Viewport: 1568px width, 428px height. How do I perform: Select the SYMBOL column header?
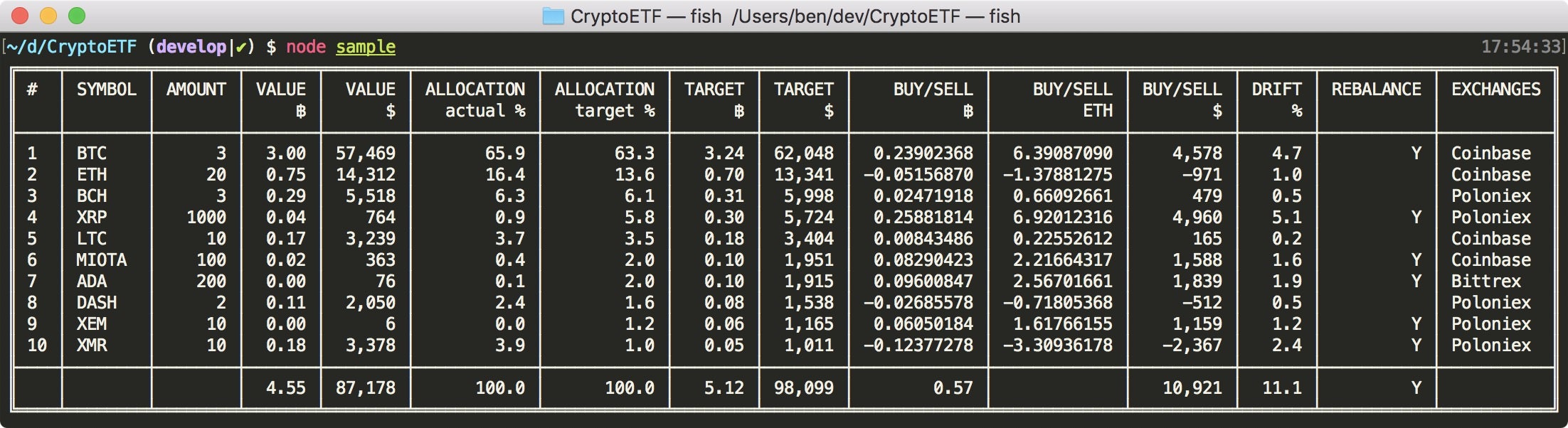pos(107,90)
